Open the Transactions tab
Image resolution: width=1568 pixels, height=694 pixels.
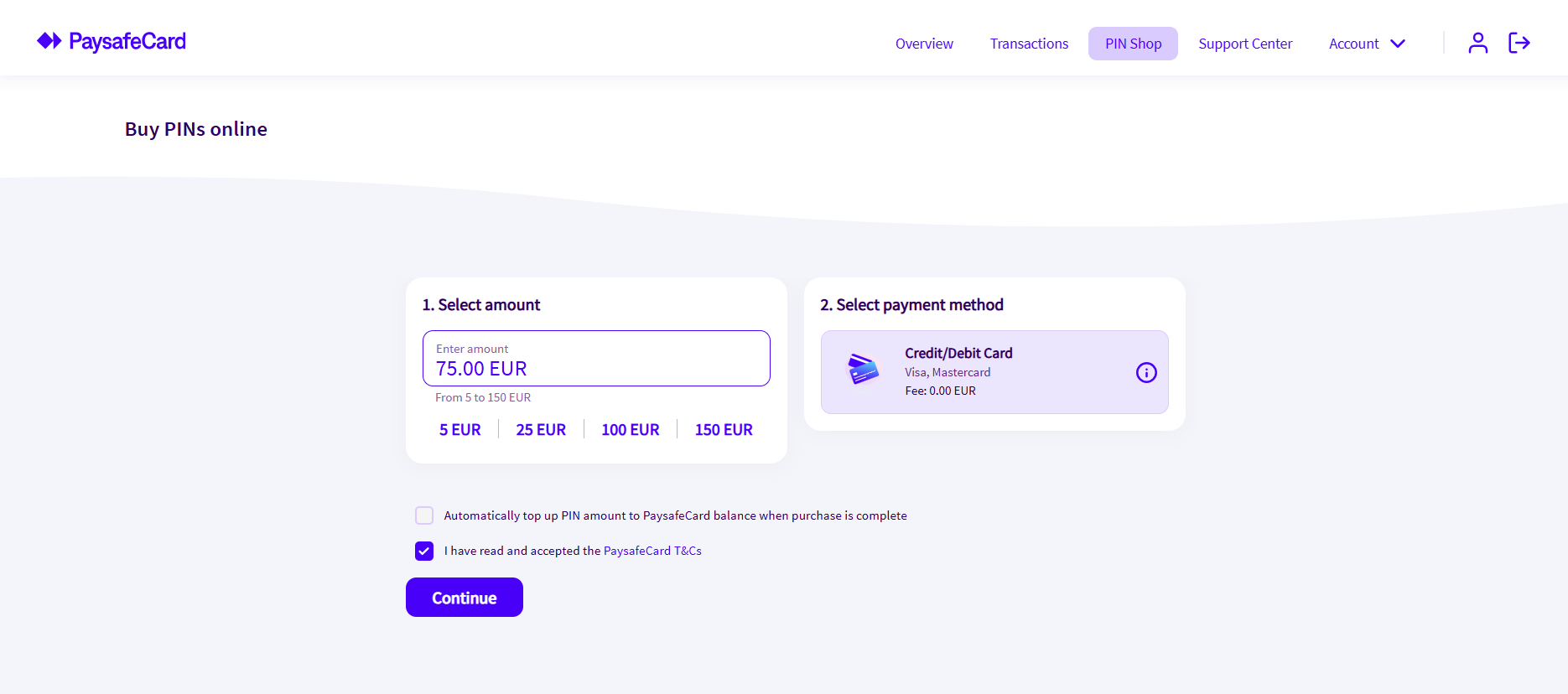(1029, 44)
